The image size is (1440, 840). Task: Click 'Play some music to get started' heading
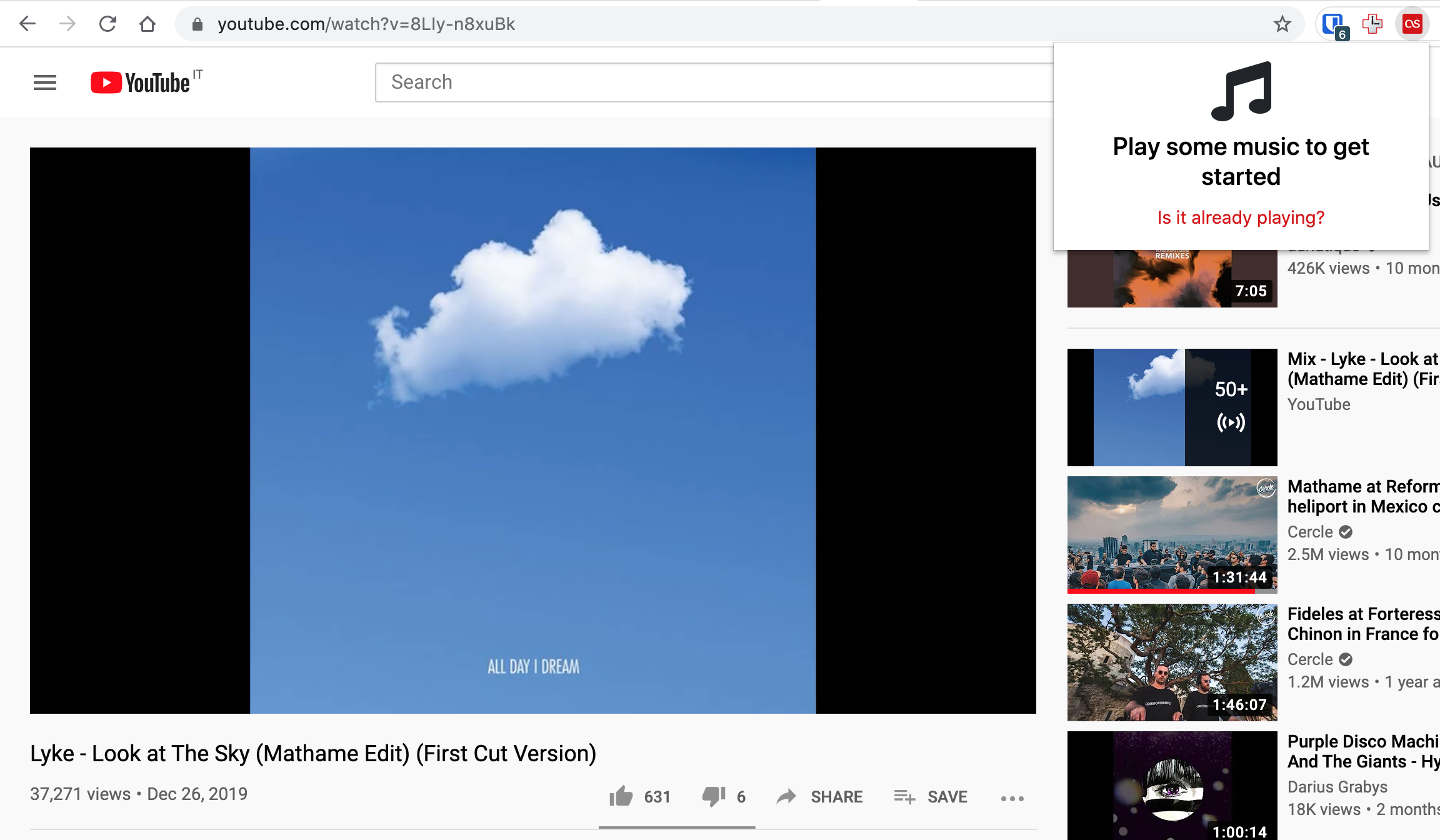(x=1241, y=162)
